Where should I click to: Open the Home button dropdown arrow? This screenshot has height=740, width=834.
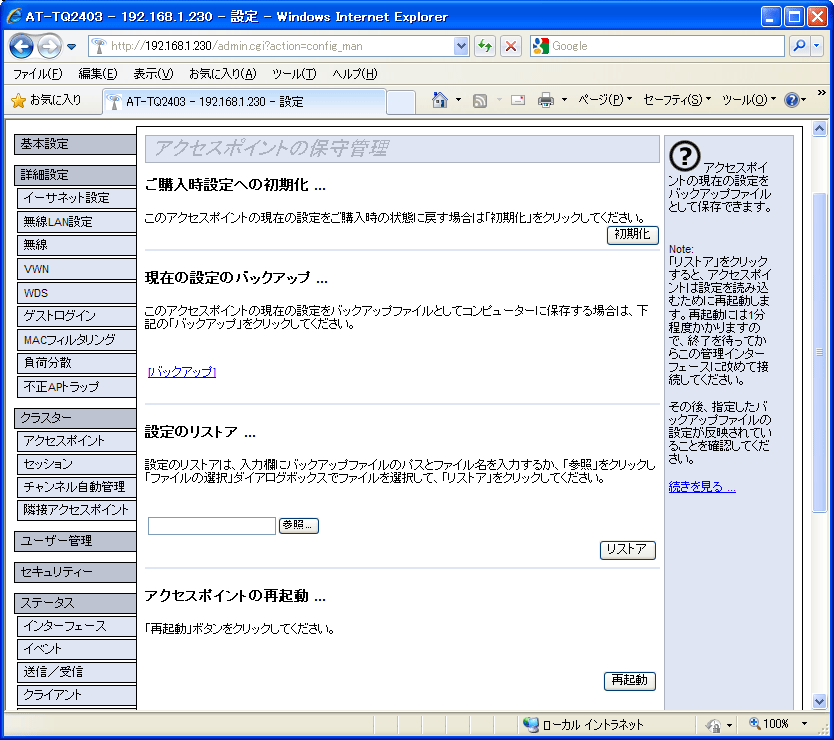[x=458, y=99]
